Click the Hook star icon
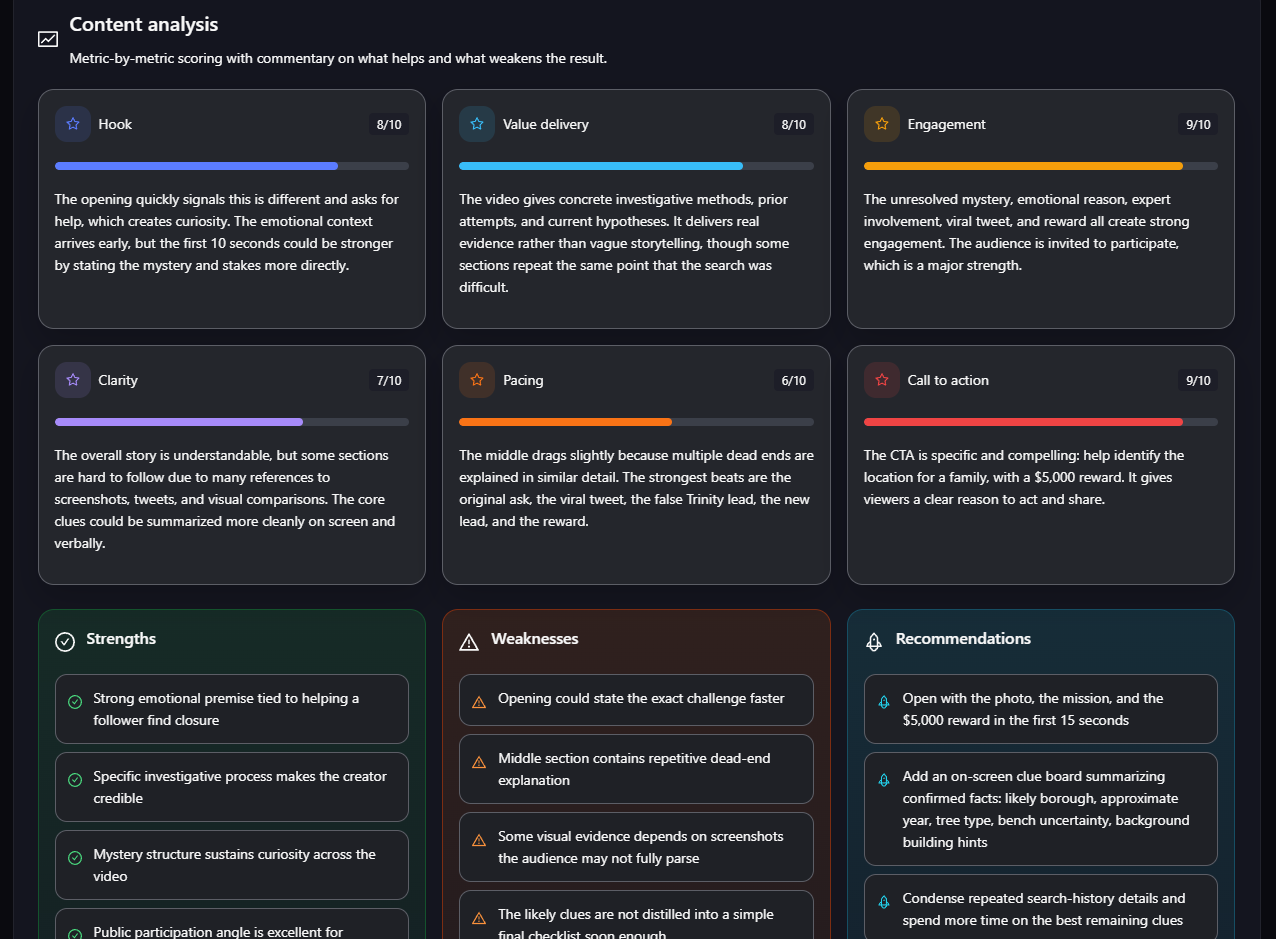 [x=73, y=124]
